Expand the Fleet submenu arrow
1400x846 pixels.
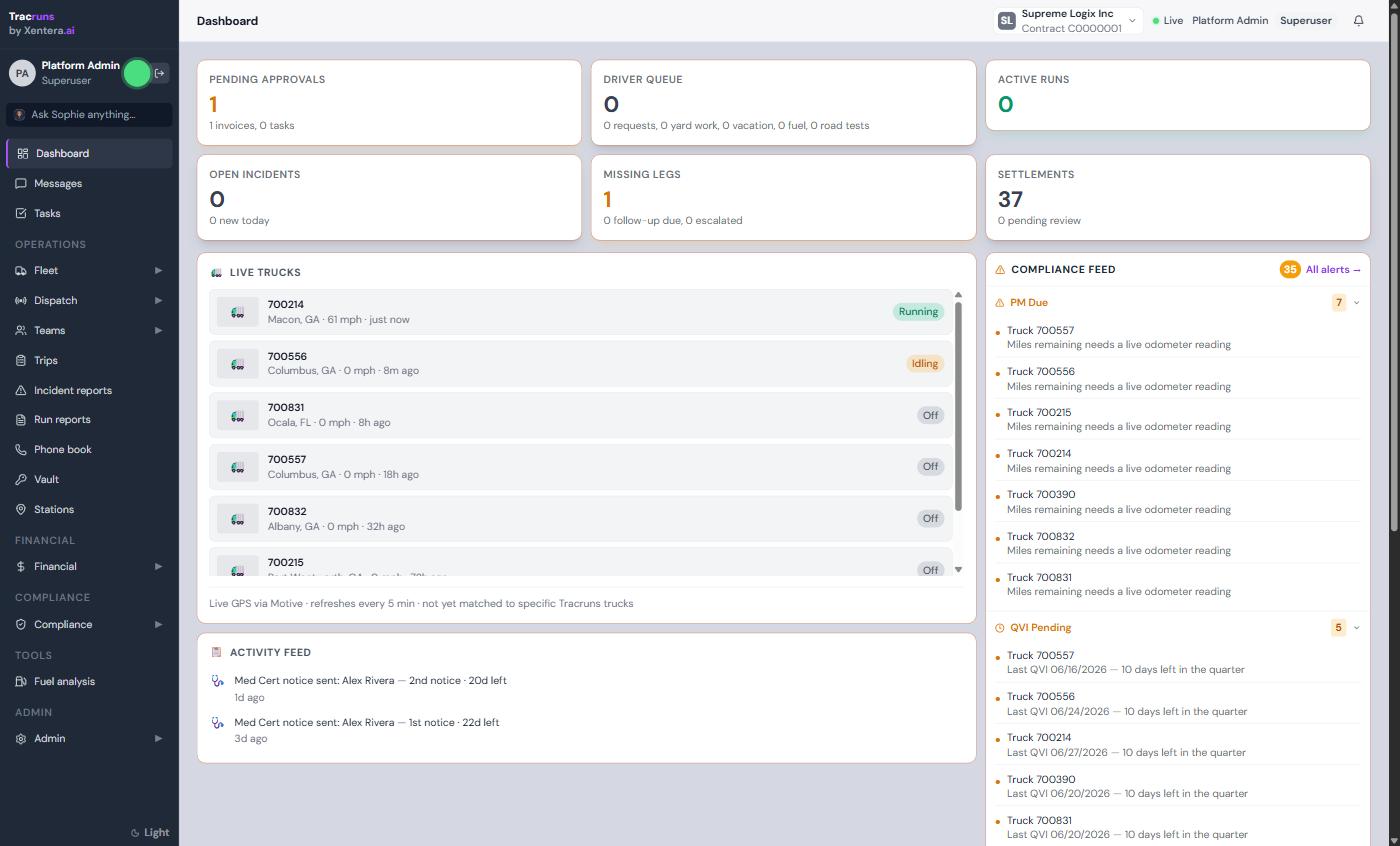tap(158, 271)
